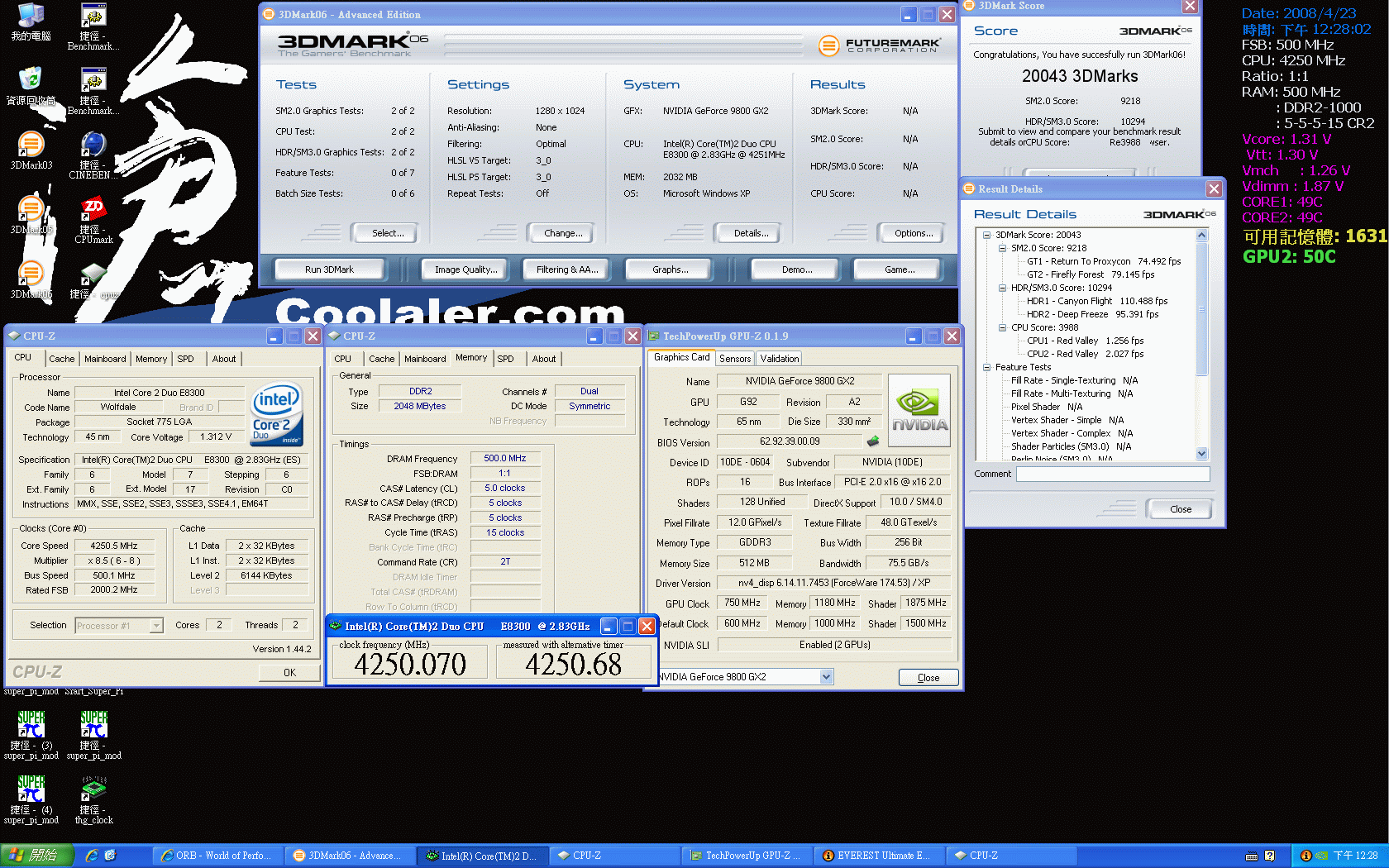The height and width of the screenshot is (868, 1389).
Task: Open About tab in the Memory CPU-Z window
Action: tap(544, 359)
